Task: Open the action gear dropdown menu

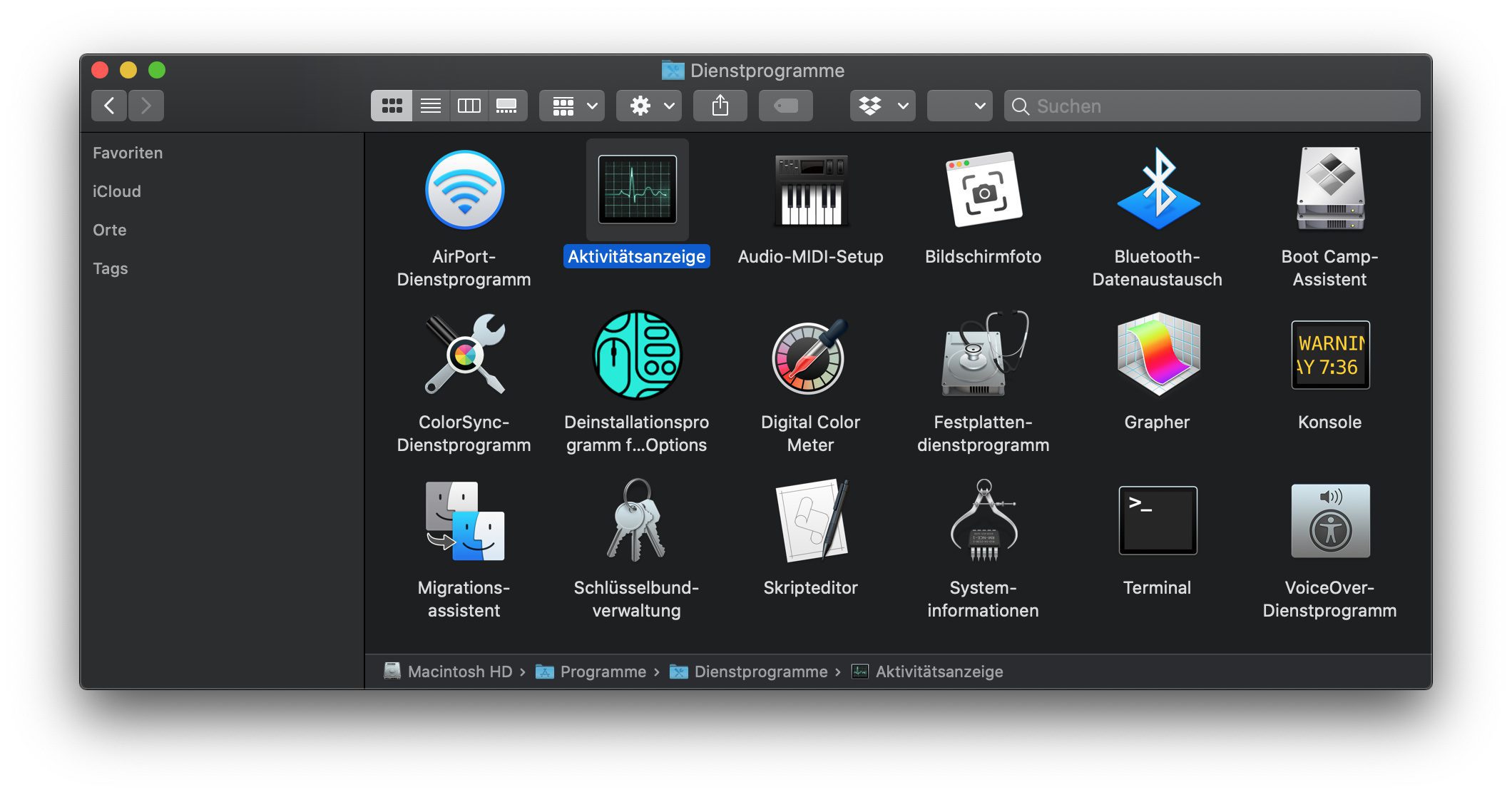Action: point(648,105)
